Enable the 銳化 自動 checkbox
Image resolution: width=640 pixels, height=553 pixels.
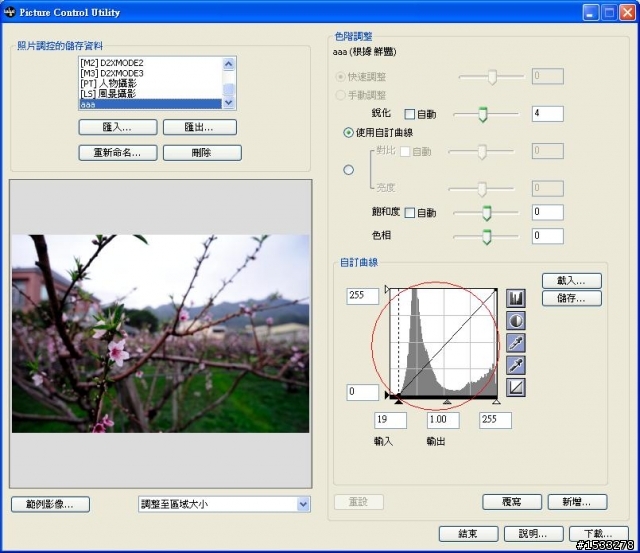(x=409, y=114)
